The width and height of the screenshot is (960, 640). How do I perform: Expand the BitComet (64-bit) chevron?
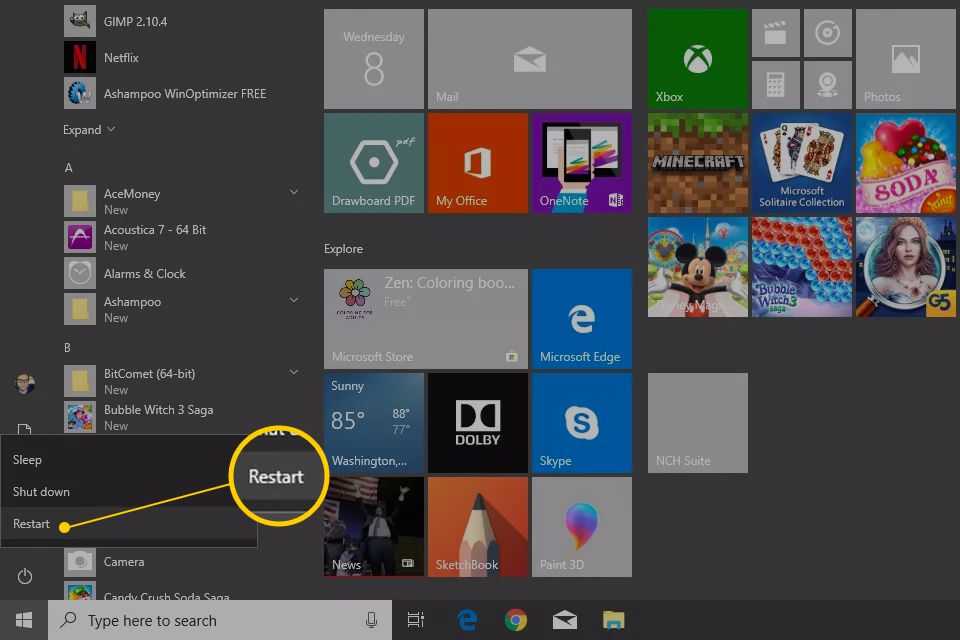pos(293,371)
